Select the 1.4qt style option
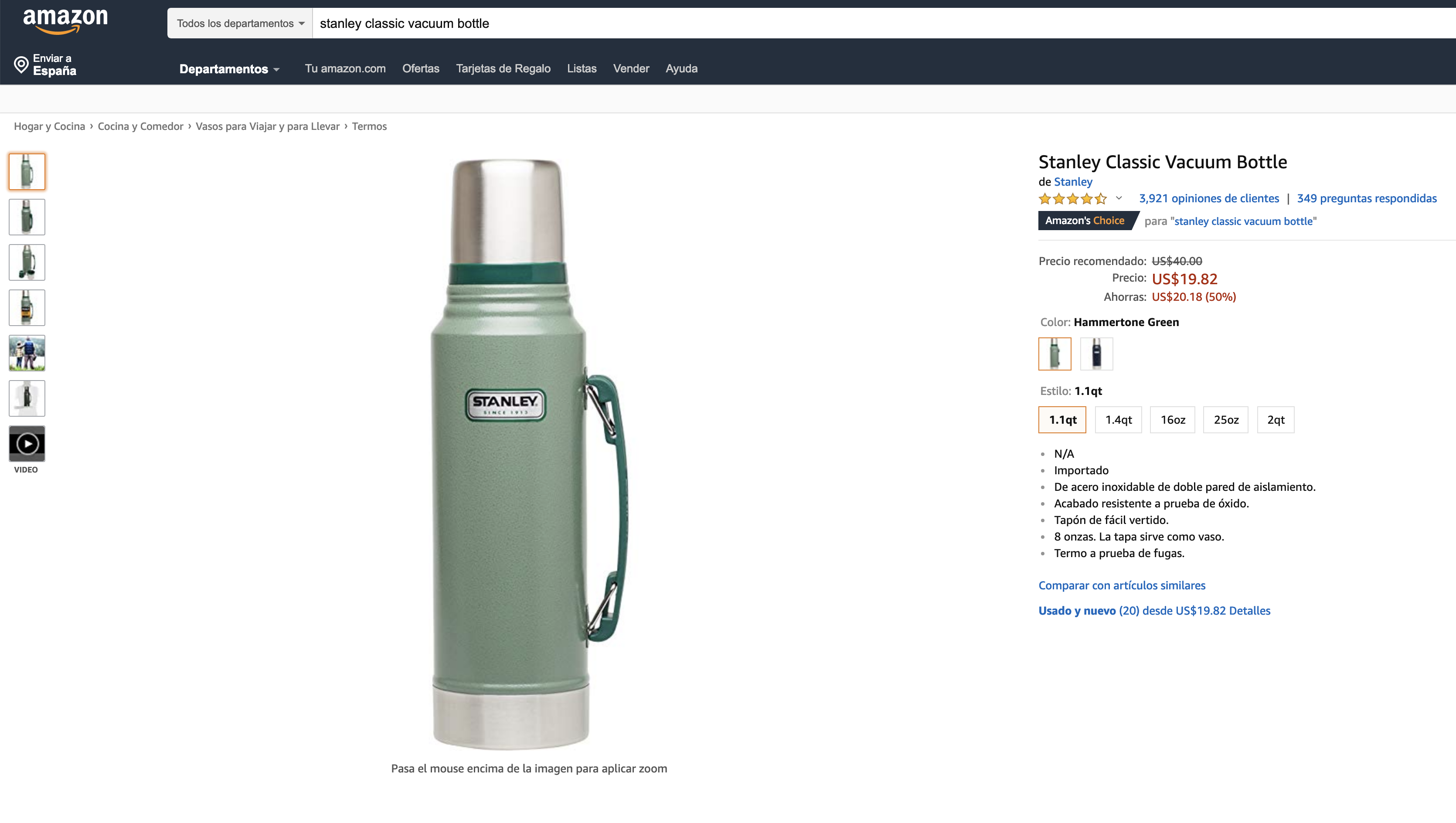 click(1118, 420)
